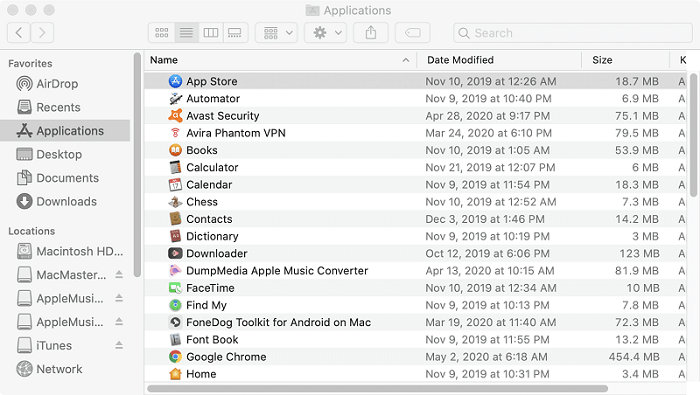Click the Font Book app icon
Screen dimensions: 700x395
(x=175, y=340)
